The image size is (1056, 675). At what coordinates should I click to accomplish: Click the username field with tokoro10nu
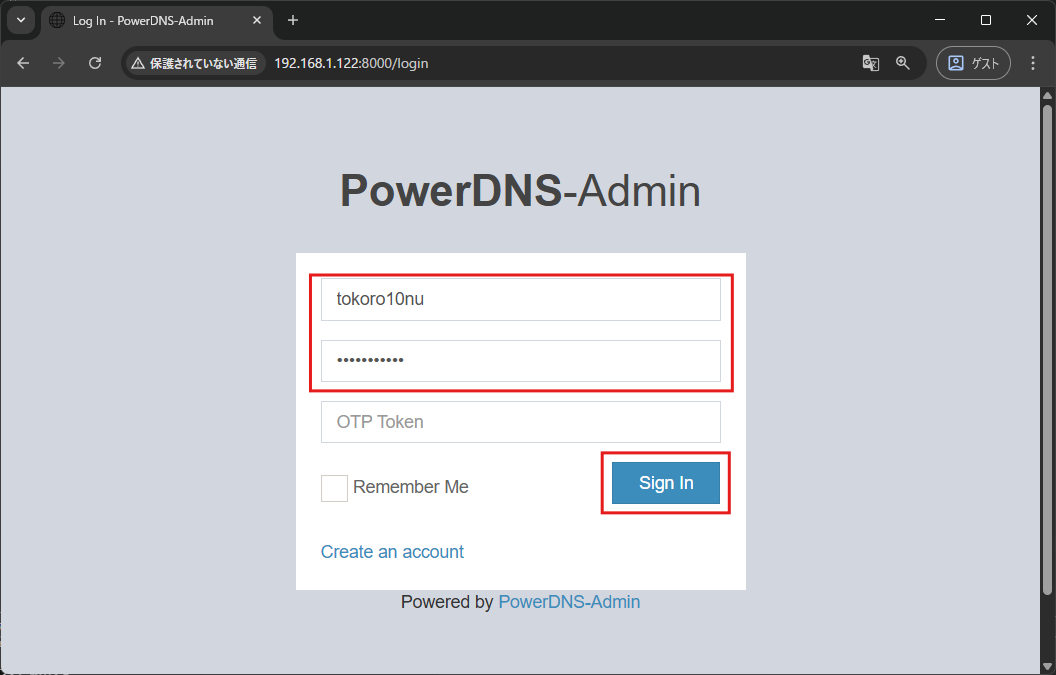[x=521, y=300]
